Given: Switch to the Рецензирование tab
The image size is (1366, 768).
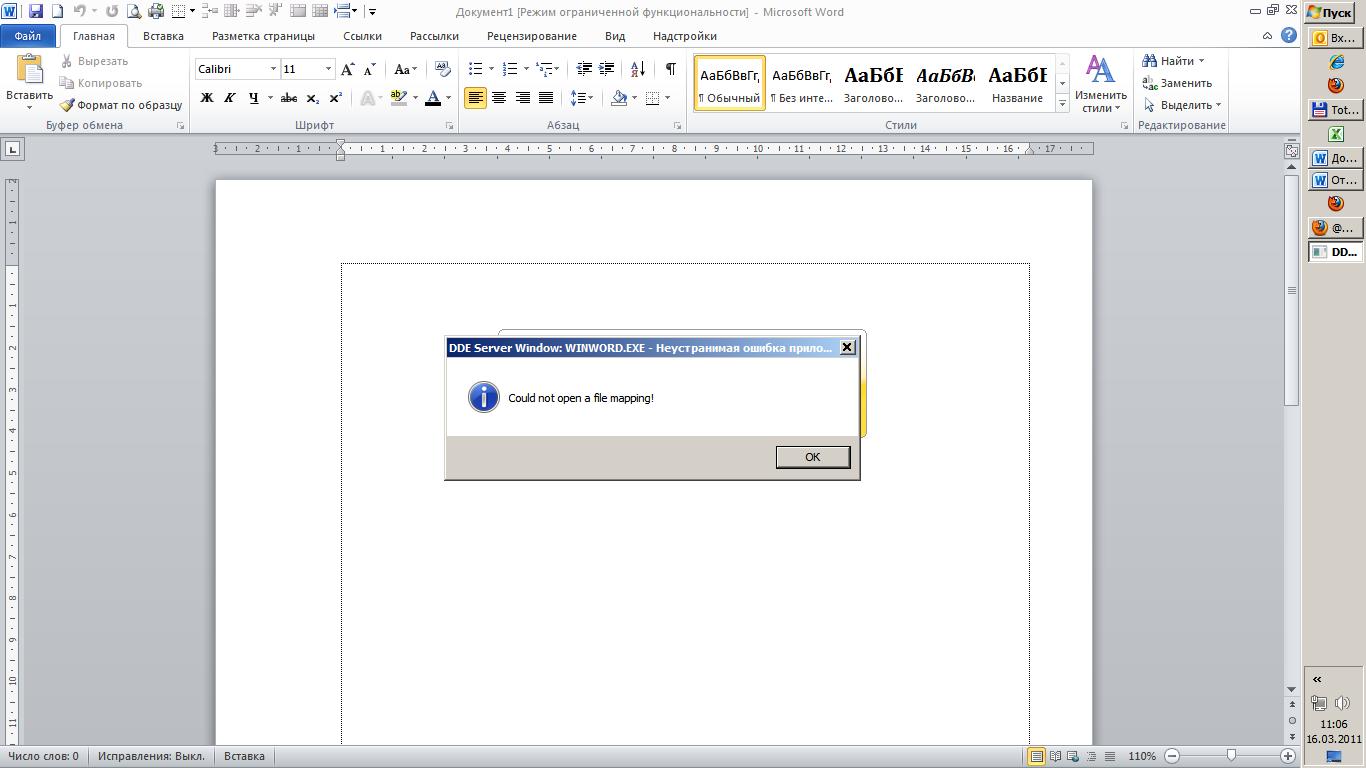Looking at the screenshot, I should click(x=531, y=36).
